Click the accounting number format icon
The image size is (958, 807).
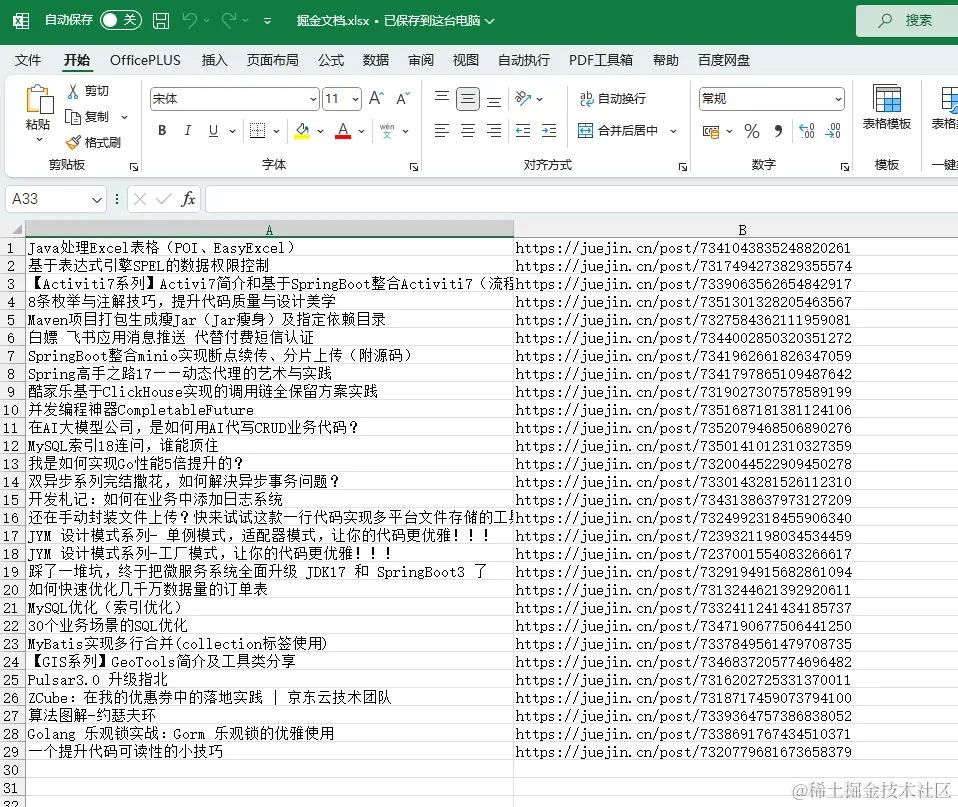pos(711,131)
